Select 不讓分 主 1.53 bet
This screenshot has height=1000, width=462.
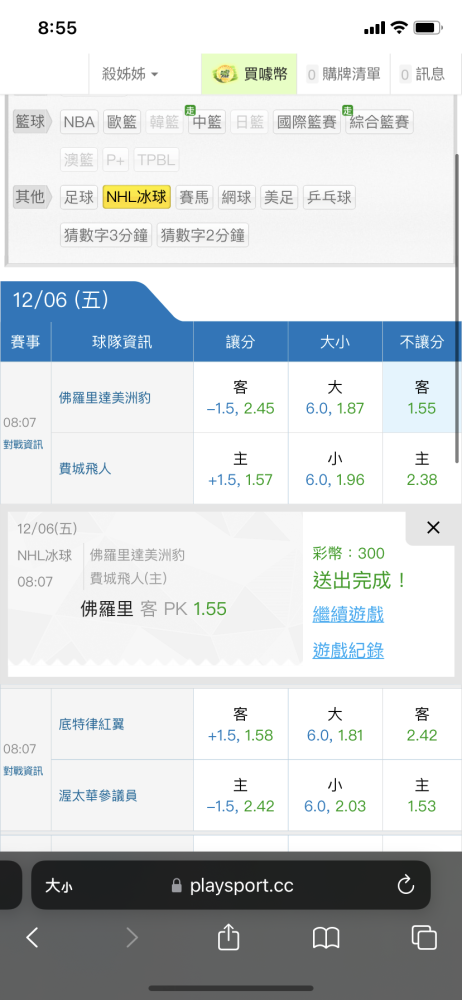pos(422,795)
